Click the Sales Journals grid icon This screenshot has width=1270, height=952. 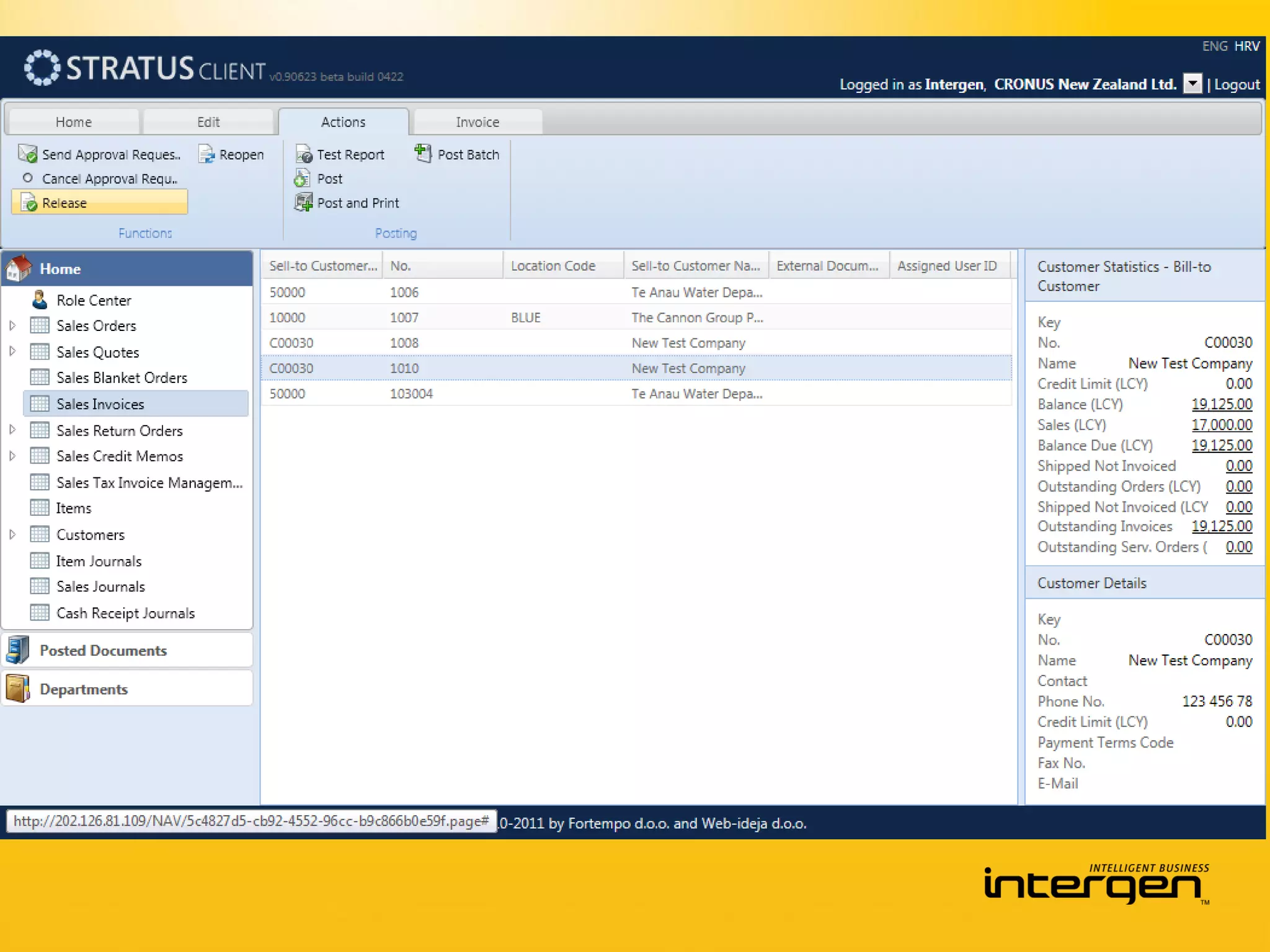pos(40,586)
